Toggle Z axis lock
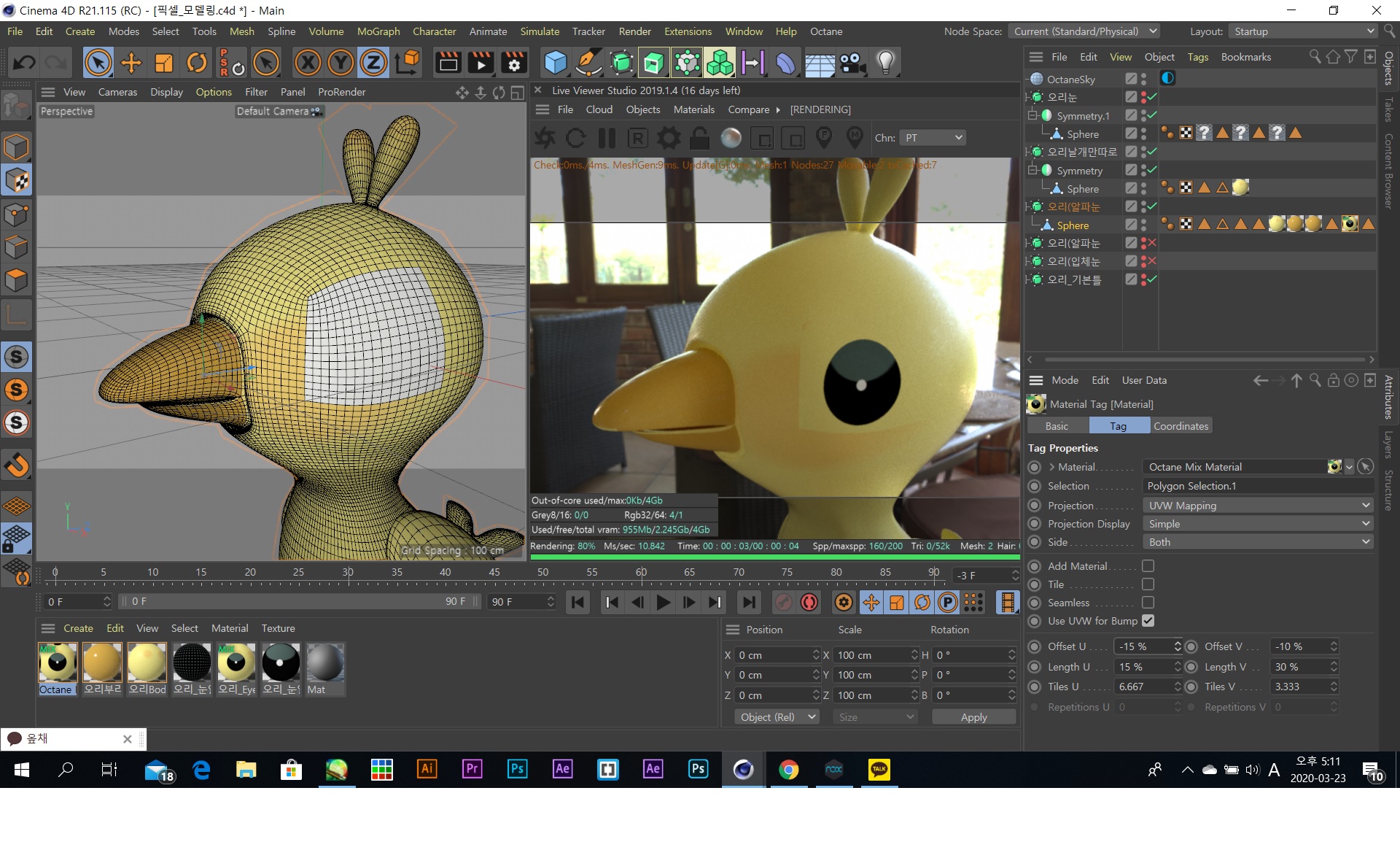 [x=373, y=63]
